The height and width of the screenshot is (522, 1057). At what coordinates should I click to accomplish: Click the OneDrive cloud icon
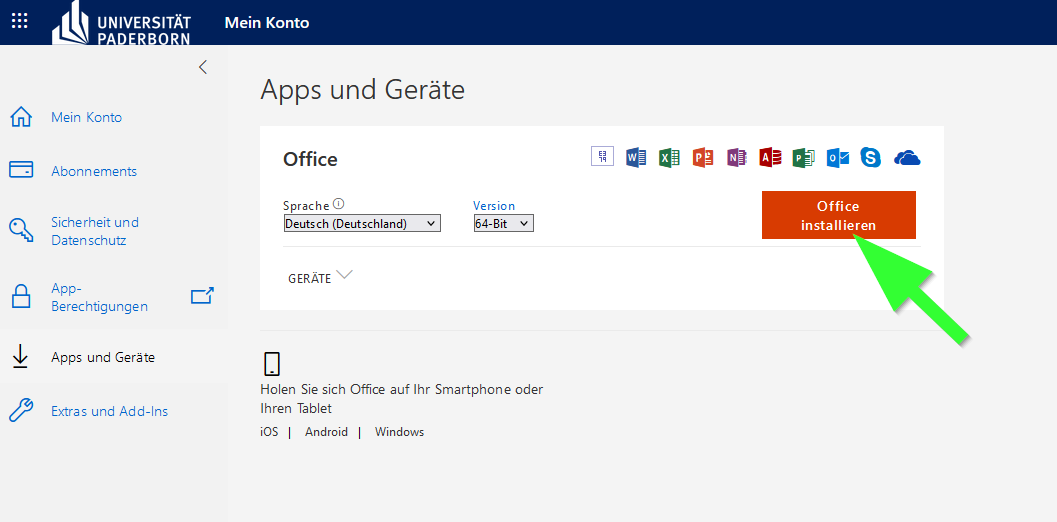(907, 158)
